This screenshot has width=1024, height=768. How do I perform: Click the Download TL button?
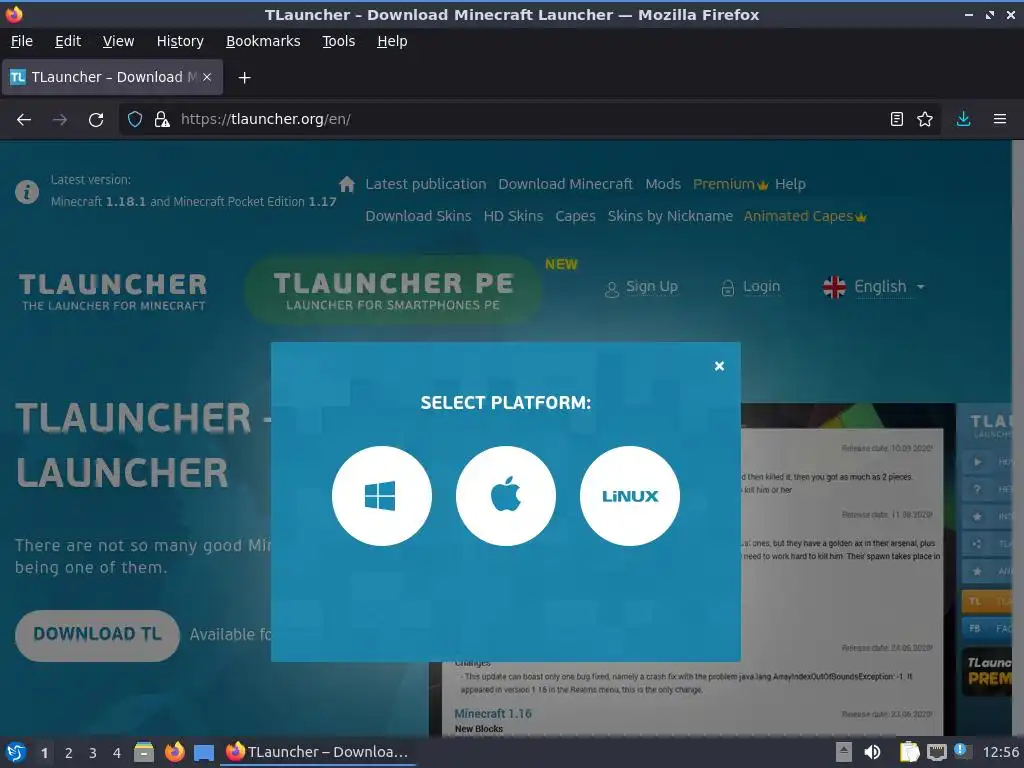click(x=97, y=635)
